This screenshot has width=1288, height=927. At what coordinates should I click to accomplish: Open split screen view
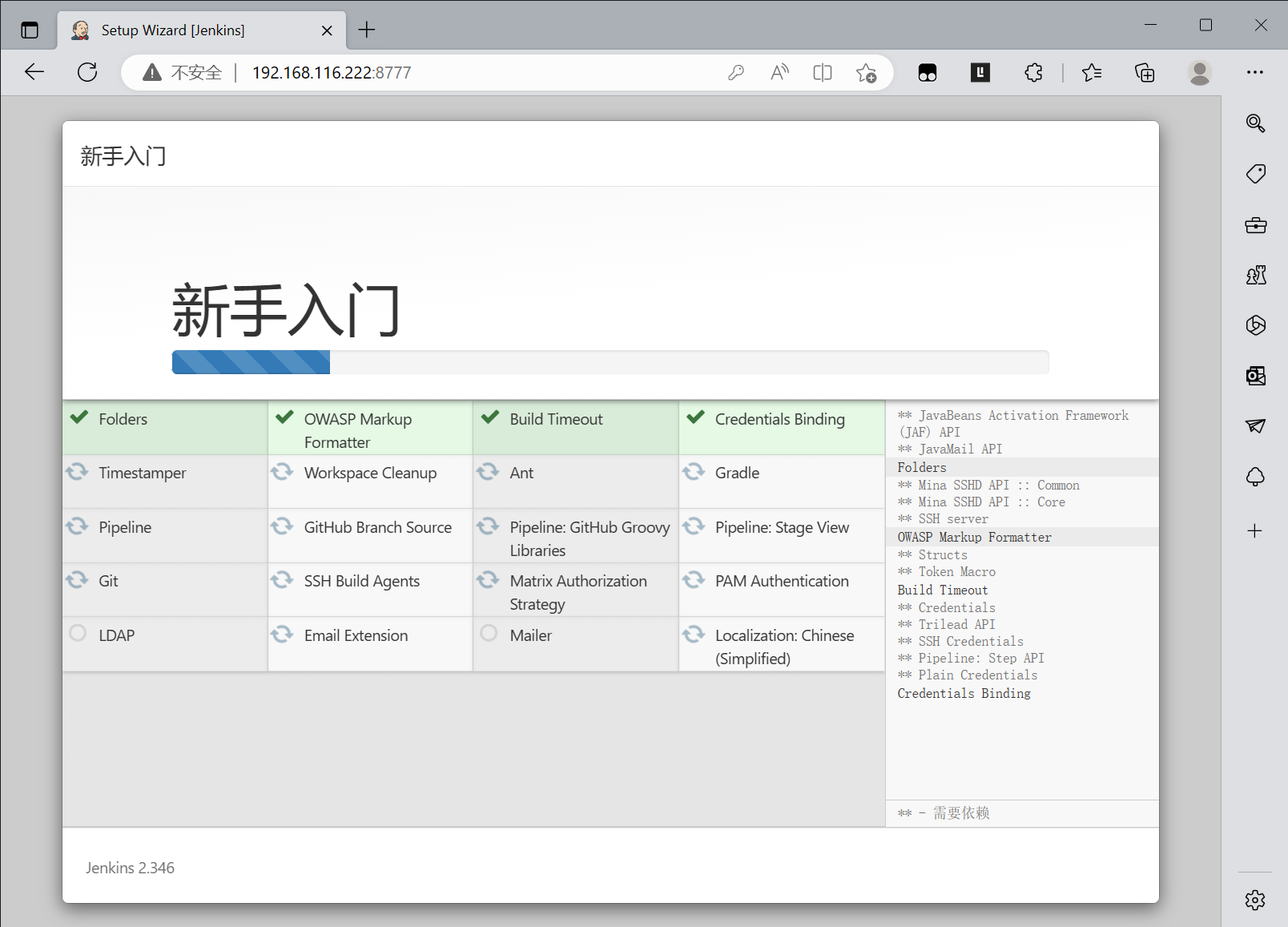(823, 73)
